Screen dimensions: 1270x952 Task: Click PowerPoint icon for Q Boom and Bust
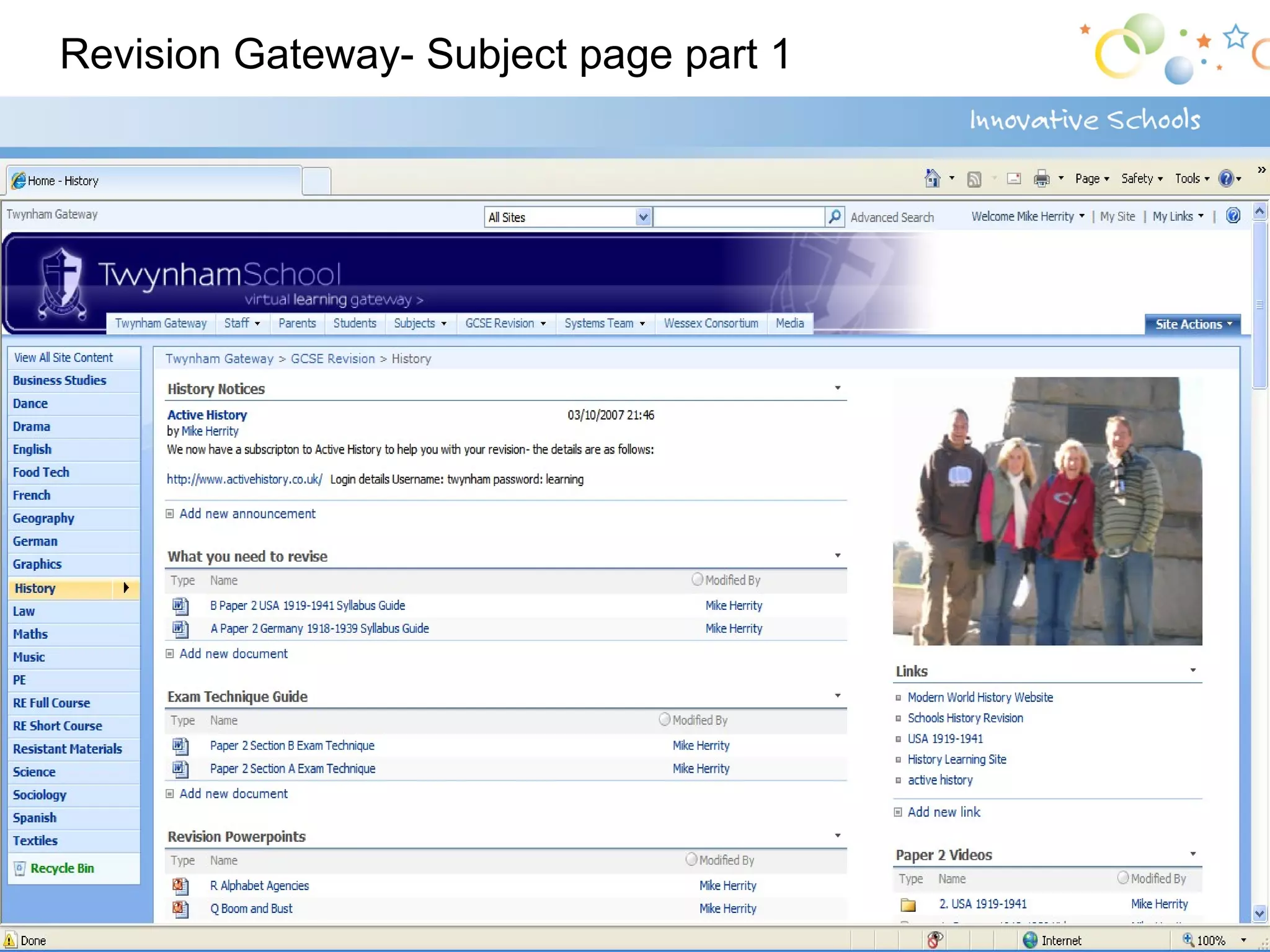pyautogui.click(x=180, y=909)
